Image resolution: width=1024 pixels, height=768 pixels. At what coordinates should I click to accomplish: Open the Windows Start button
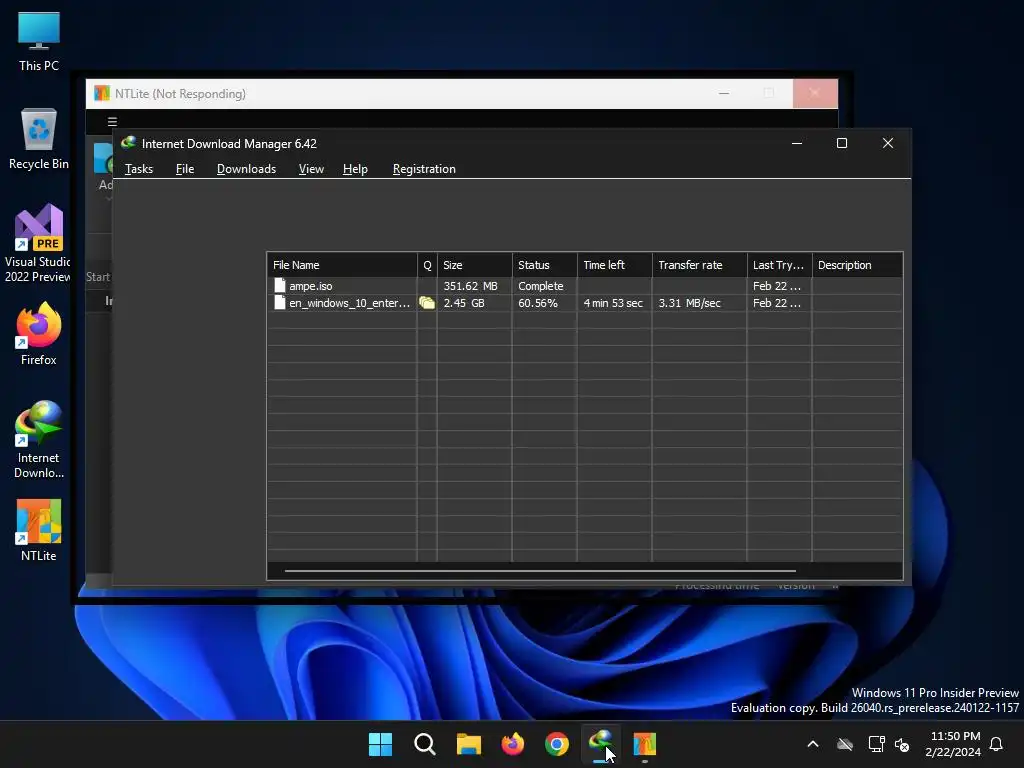click(380, 744)
